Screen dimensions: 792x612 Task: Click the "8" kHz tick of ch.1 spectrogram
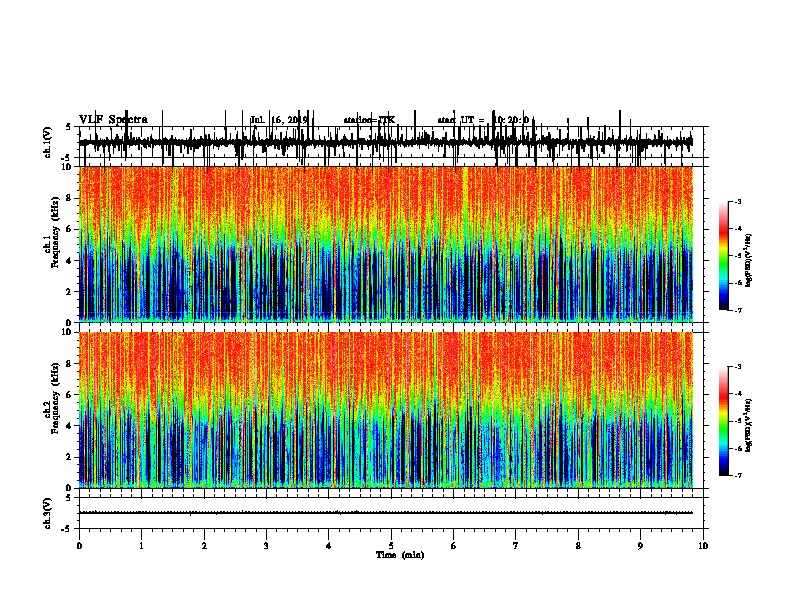coord(70,198)
